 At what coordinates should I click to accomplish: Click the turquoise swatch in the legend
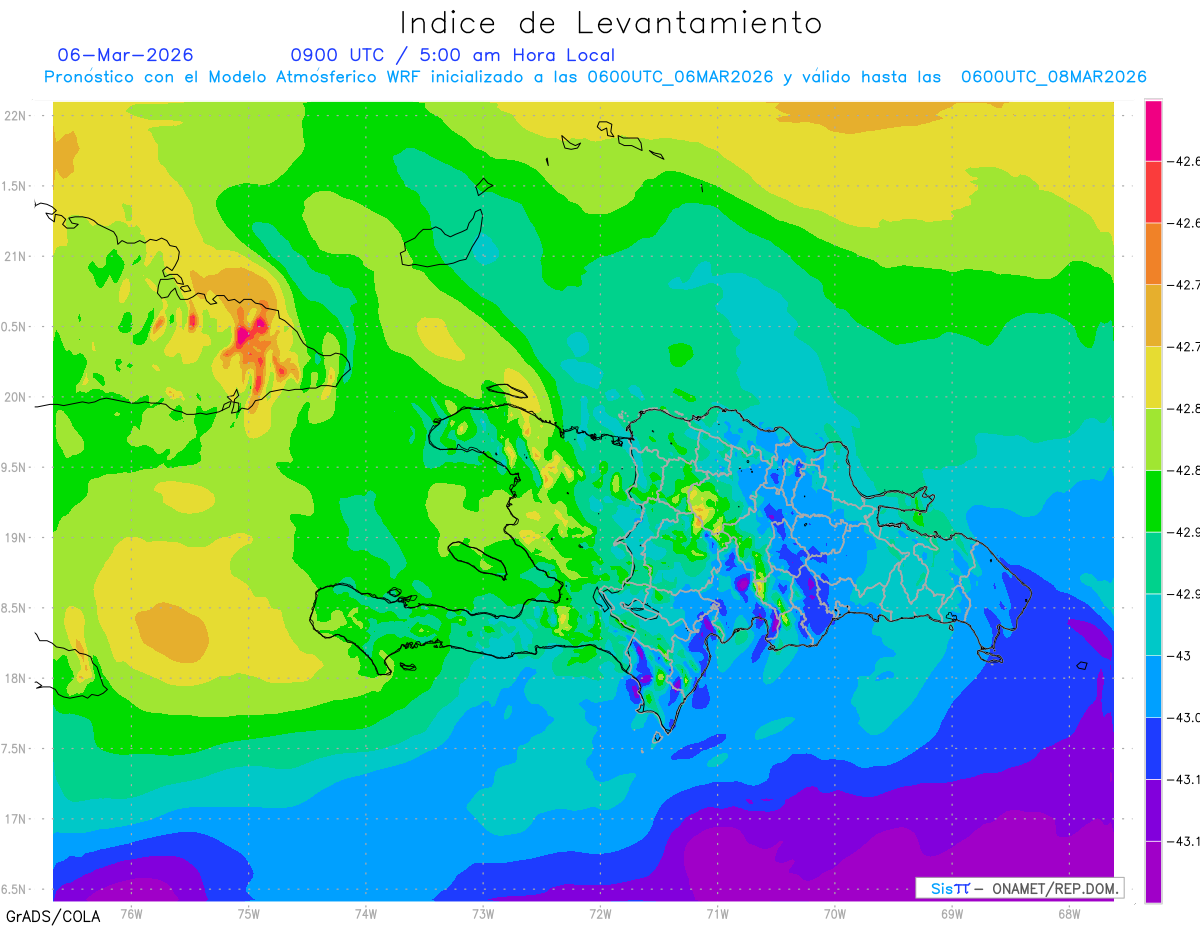pyautogui.click(x=1153, y=625)
